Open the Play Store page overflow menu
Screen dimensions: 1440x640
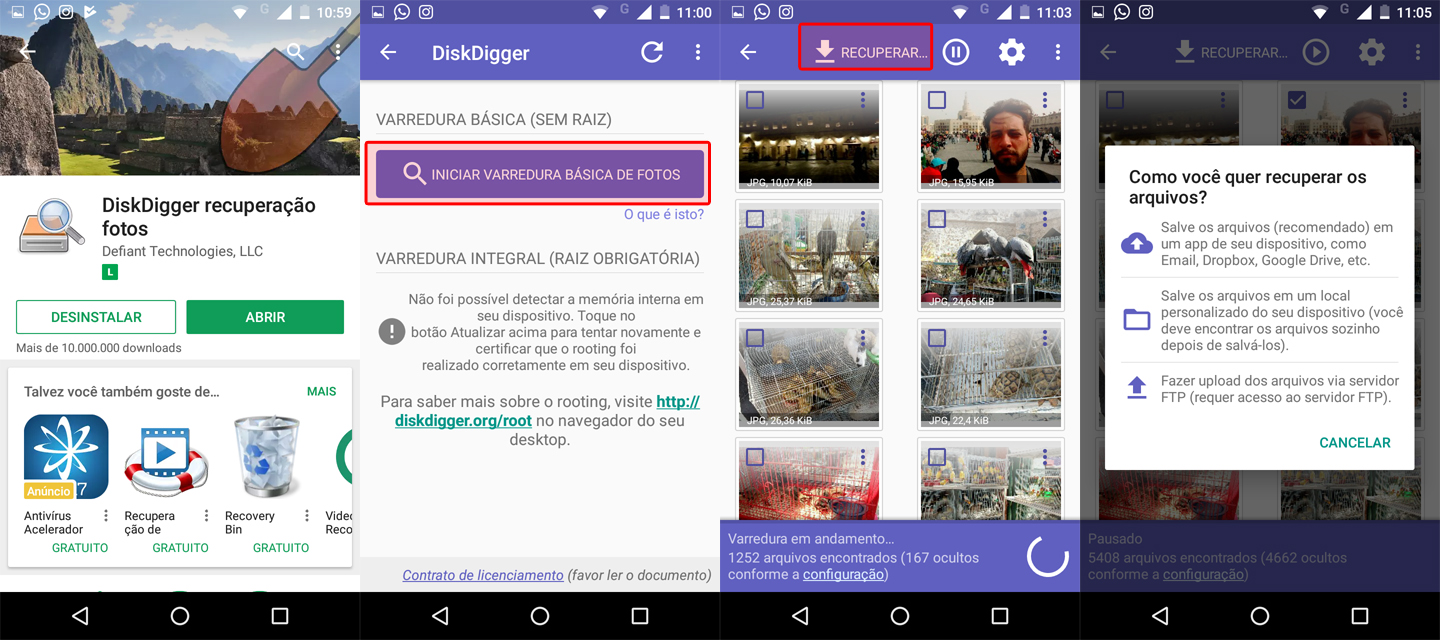tap(339, 51)
